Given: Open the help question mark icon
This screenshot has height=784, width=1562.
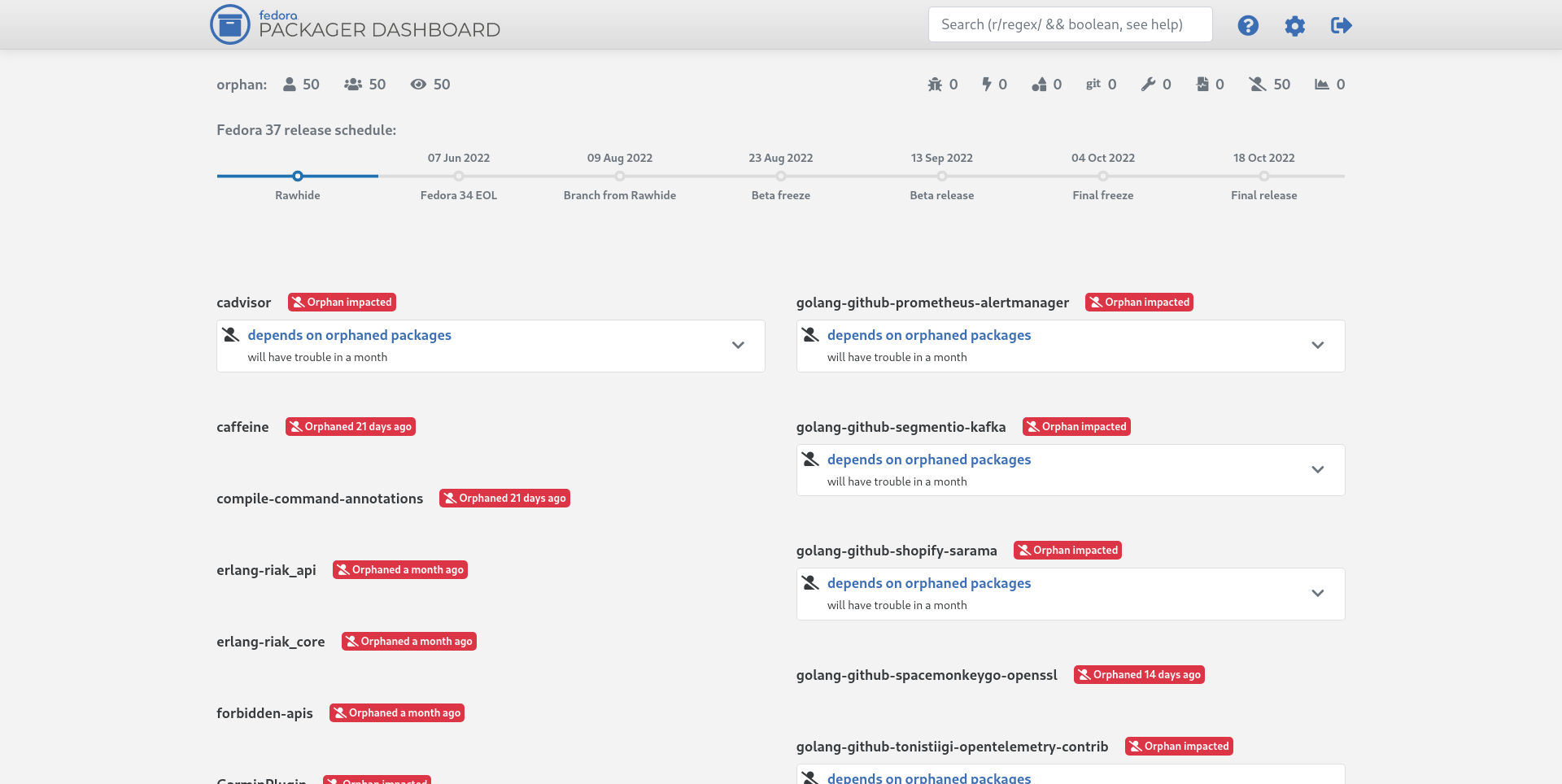Looking at the screenshot, I should click(x=1248, y=25).
